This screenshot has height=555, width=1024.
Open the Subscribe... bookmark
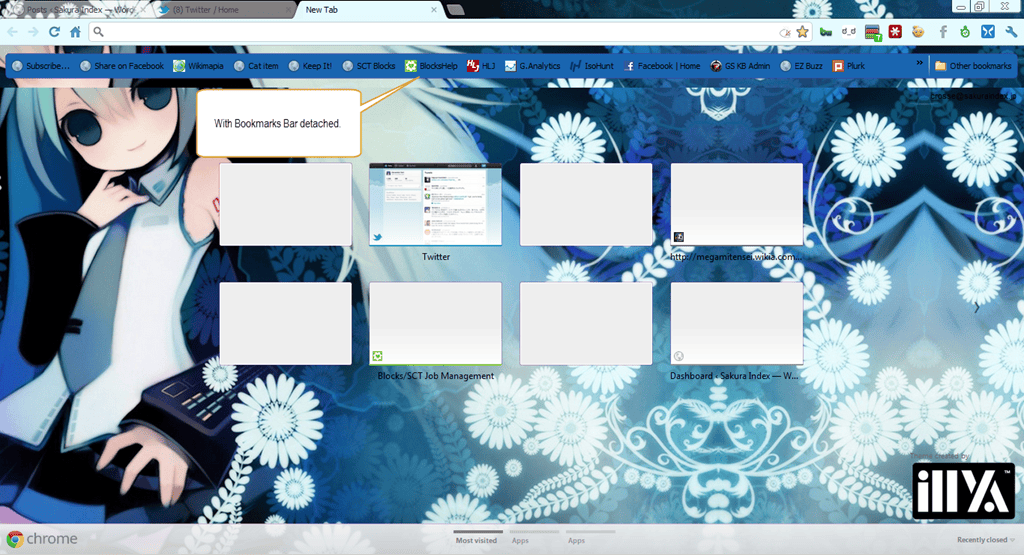tap(40, 66)
